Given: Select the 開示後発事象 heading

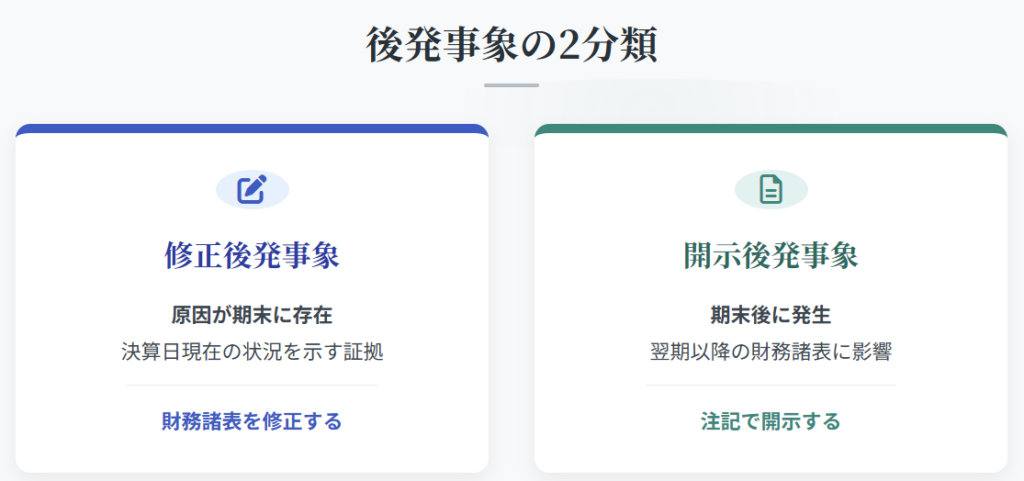Looking at the screenshot, I should click(770, 256).
